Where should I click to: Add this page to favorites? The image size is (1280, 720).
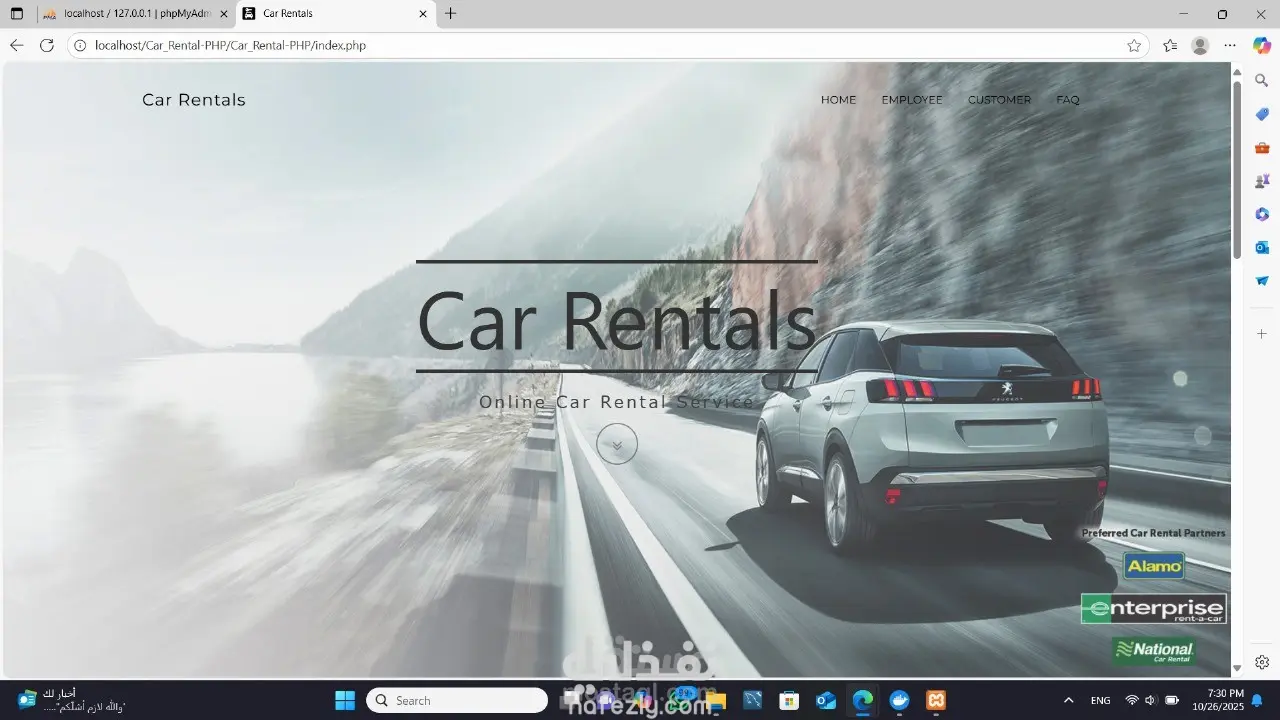pos(1134,45)
